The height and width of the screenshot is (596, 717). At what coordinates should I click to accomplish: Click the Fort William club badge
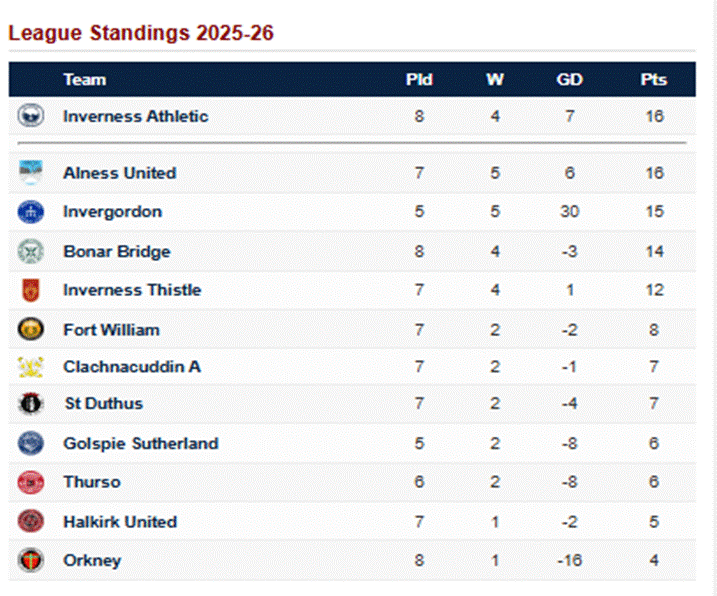click(x=31, y=329)
